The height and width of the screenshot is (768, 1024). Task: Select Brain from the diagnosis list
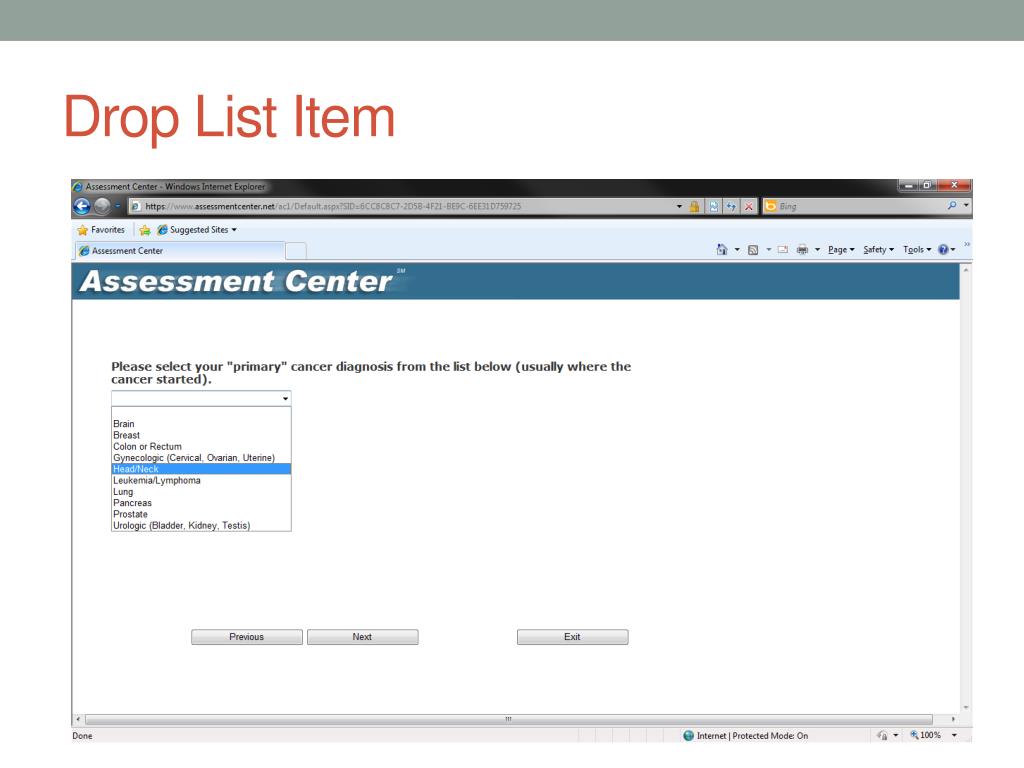point(201,424)
